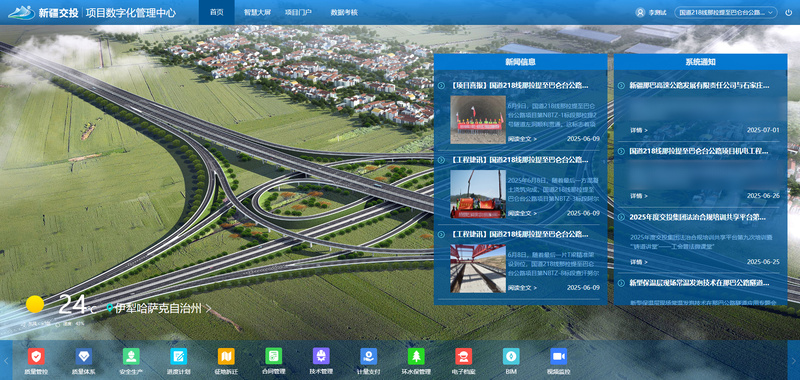Click 详情 for the 2025-07-01 notice

click(x=639, y=130)
